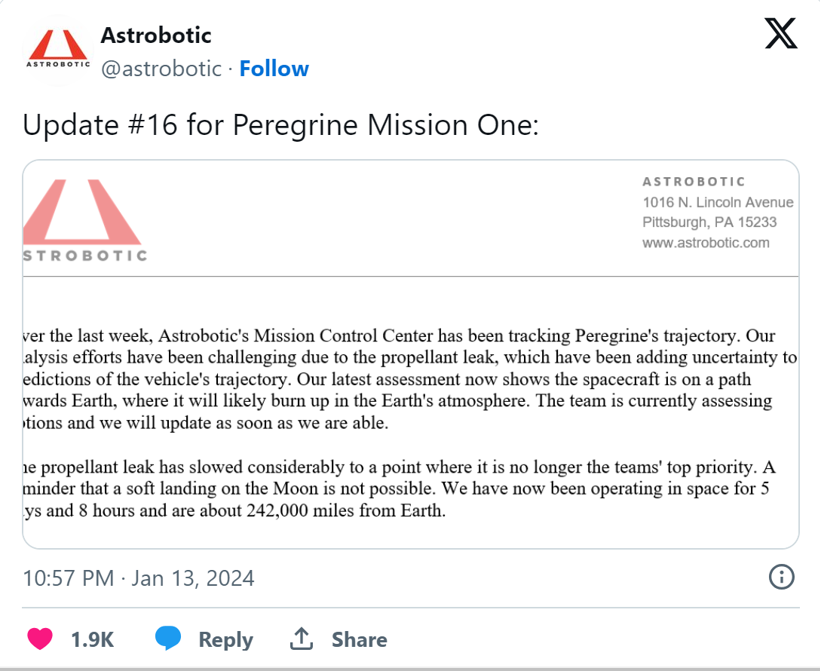820x671 pixels.
Task: Click the Astrobotic display name
Action: coord(155,34)
